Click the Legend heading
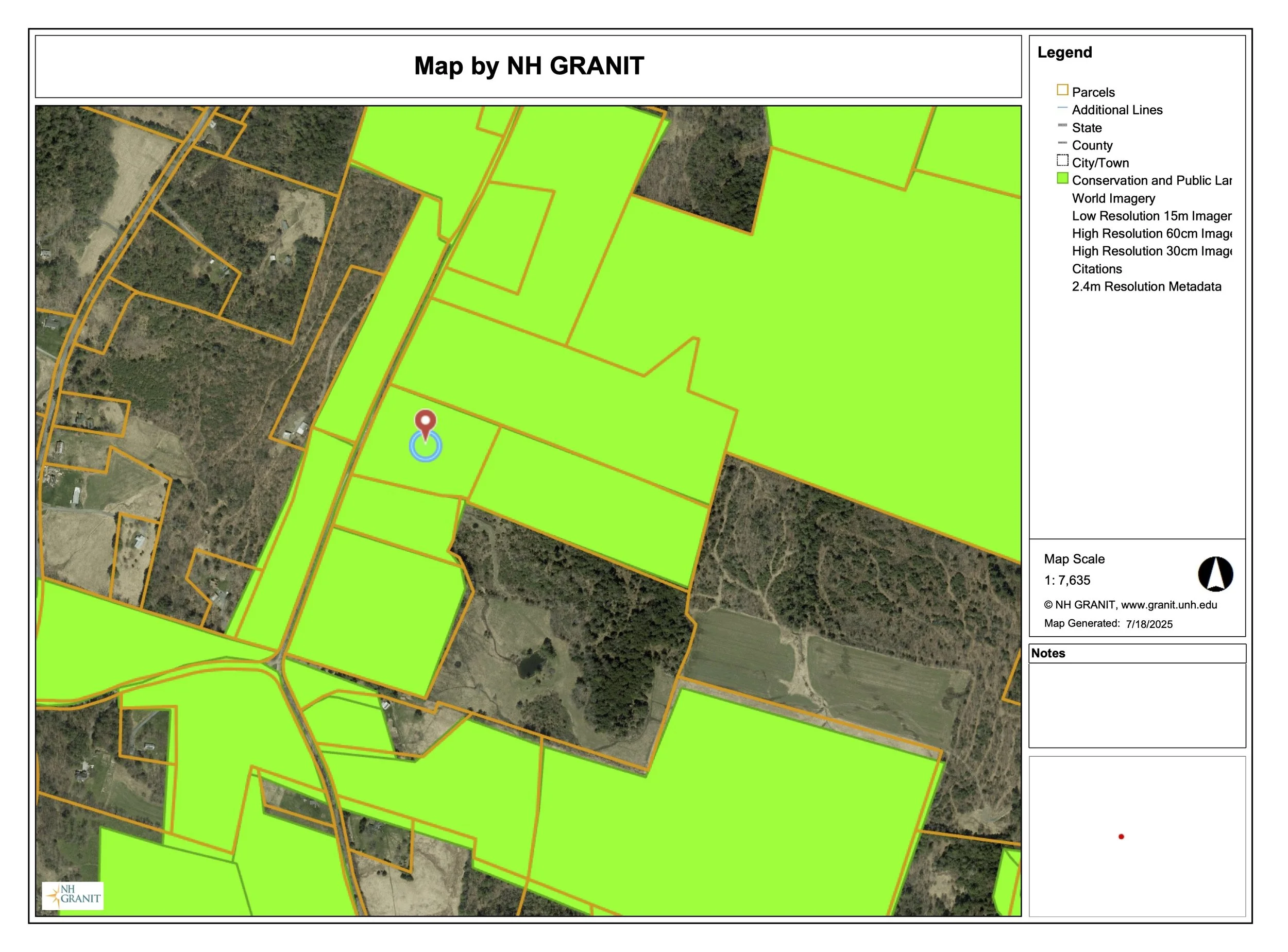Screen dimensions: 1288x952 pyautogui.click(x=1064, y=53)
